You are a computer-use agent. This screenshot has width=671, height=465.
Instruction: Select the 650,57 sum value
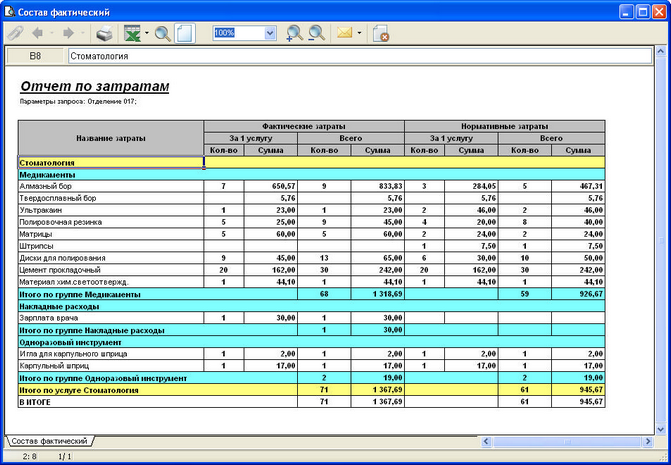(x=271, y=187)
